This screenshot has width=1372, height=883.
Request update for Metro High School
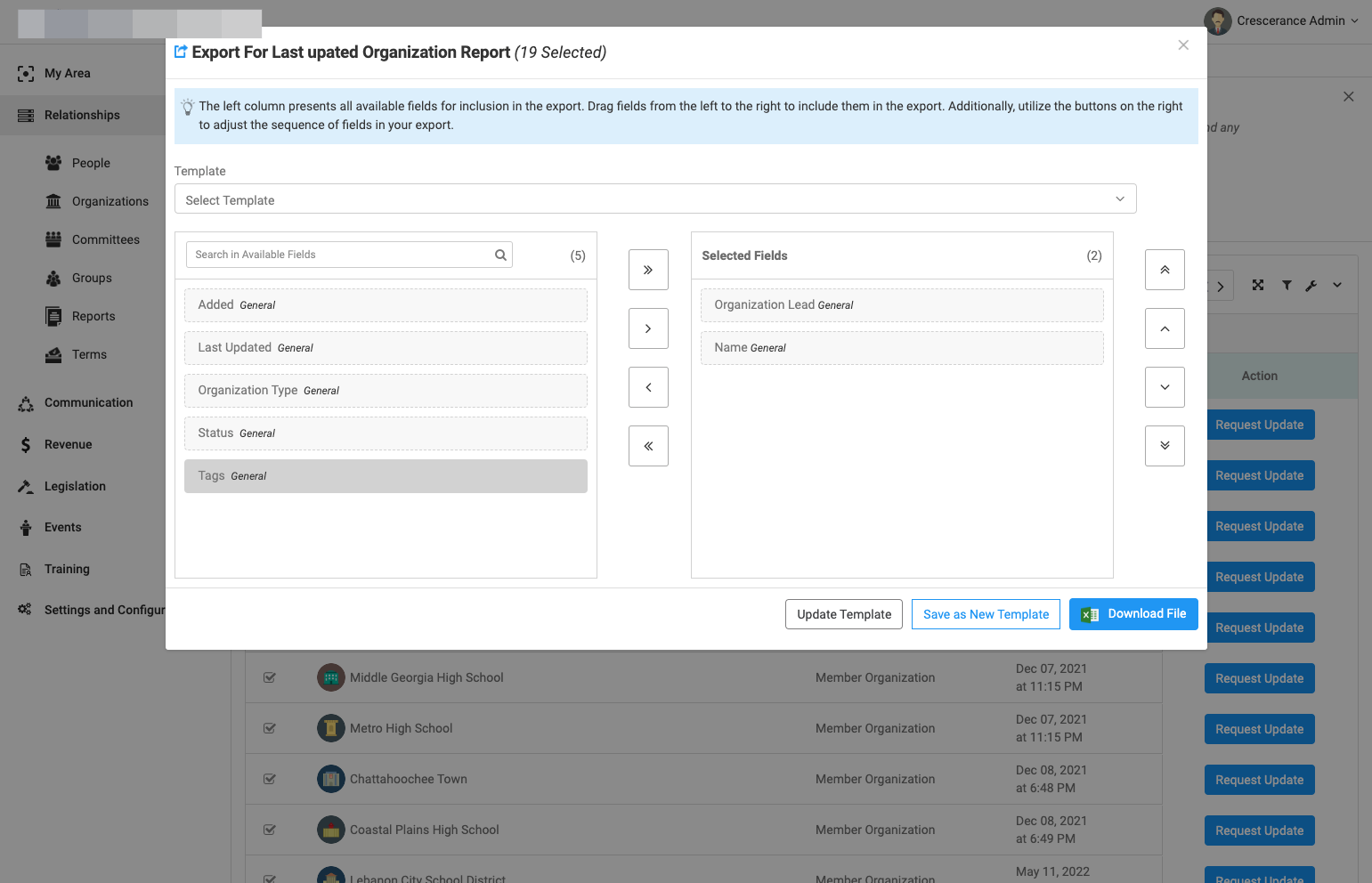click(1259, 729)
